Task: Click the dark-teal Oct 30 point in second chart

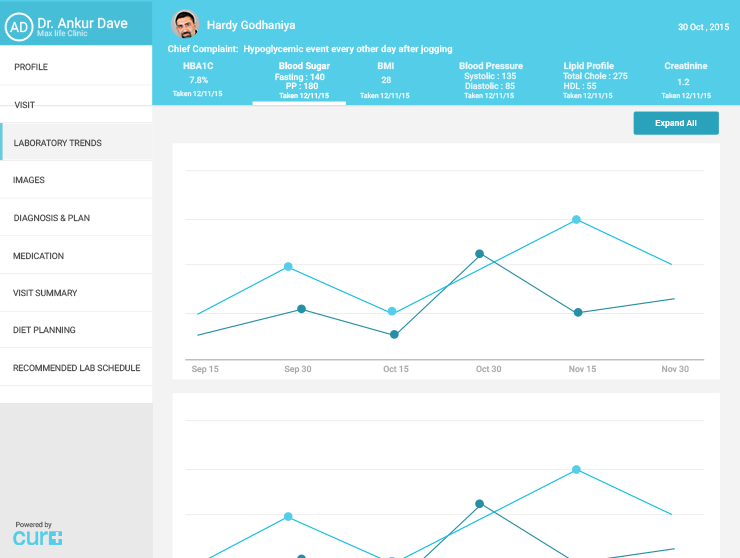Action: (x=479, y=504)
